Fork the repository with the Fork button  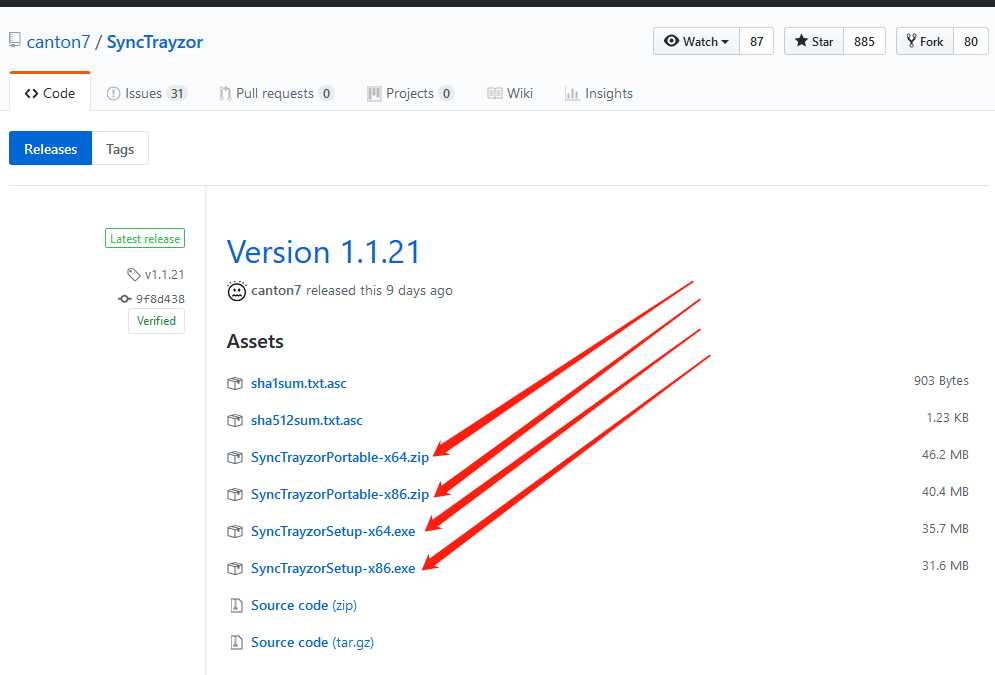[925, 41]
